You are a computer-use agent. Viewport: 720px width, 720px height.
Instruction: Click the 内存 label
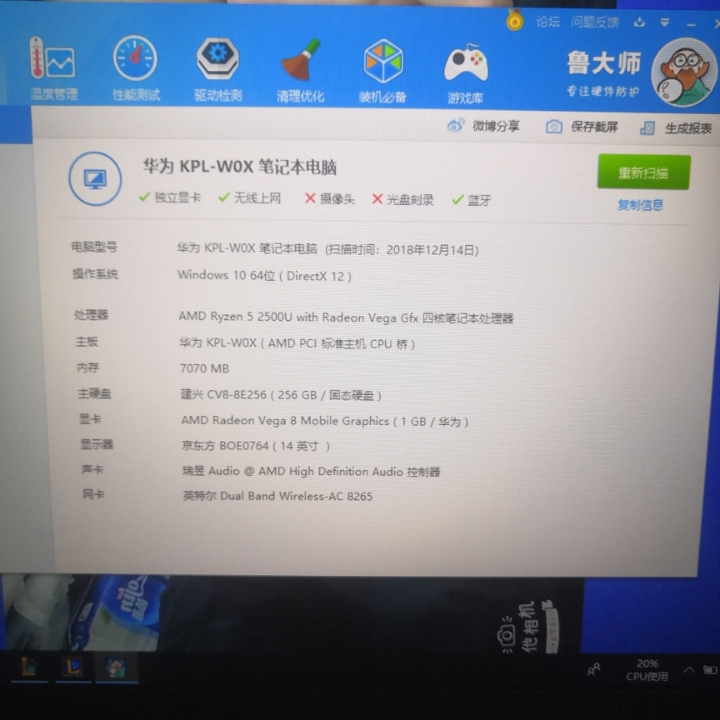[88, 367]
